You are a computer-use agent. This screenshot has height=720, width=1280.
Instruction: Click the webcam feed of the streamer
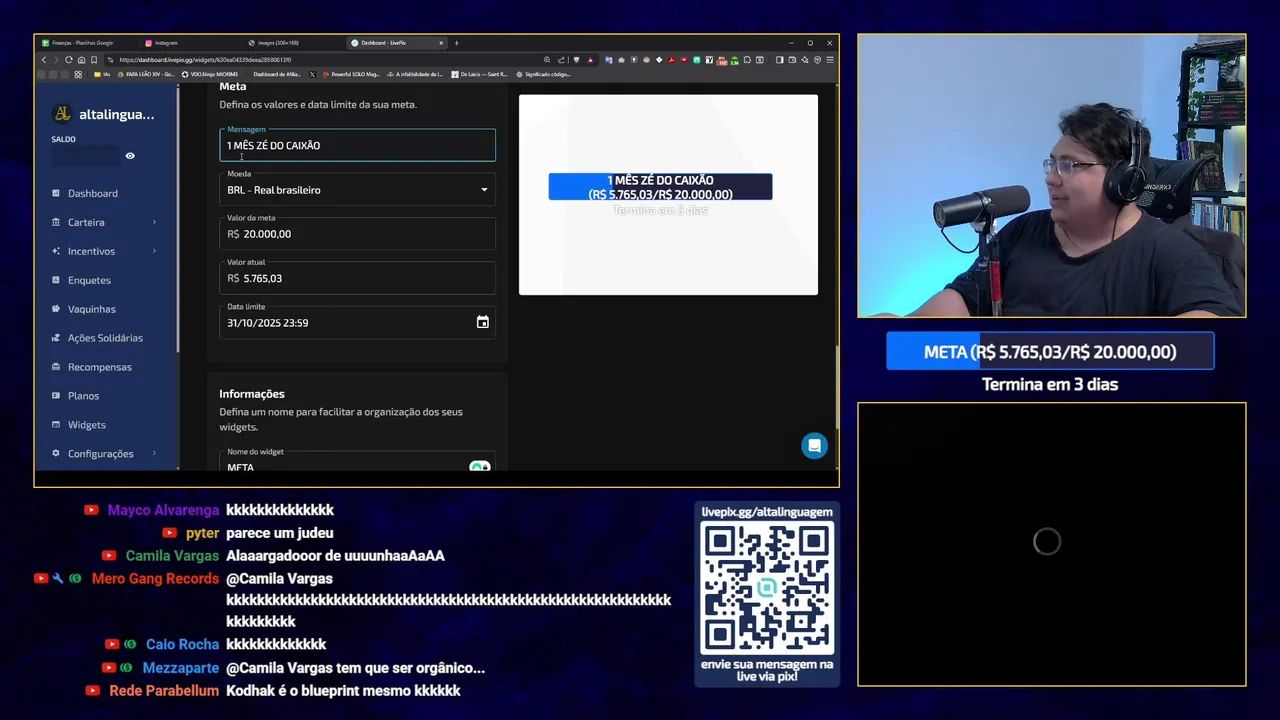[1051, 176]
